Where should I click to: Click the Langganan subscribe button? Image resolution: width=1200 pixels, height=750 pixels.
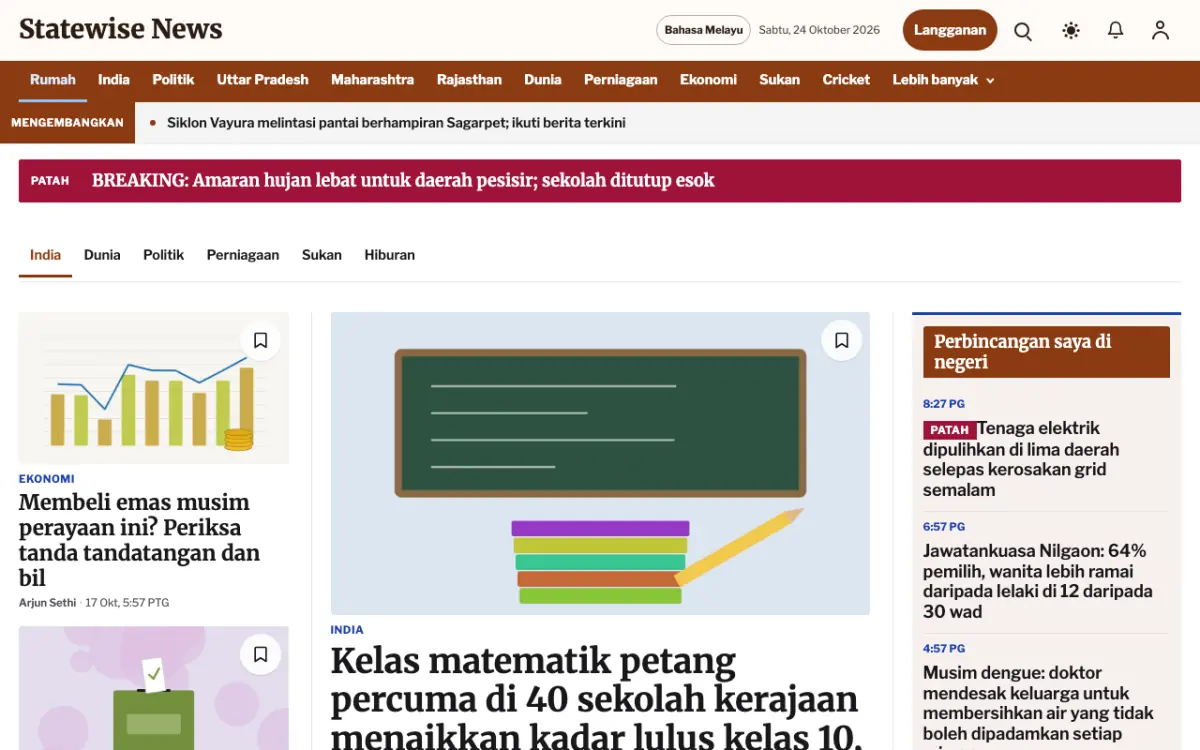click(x=950, y=30)
